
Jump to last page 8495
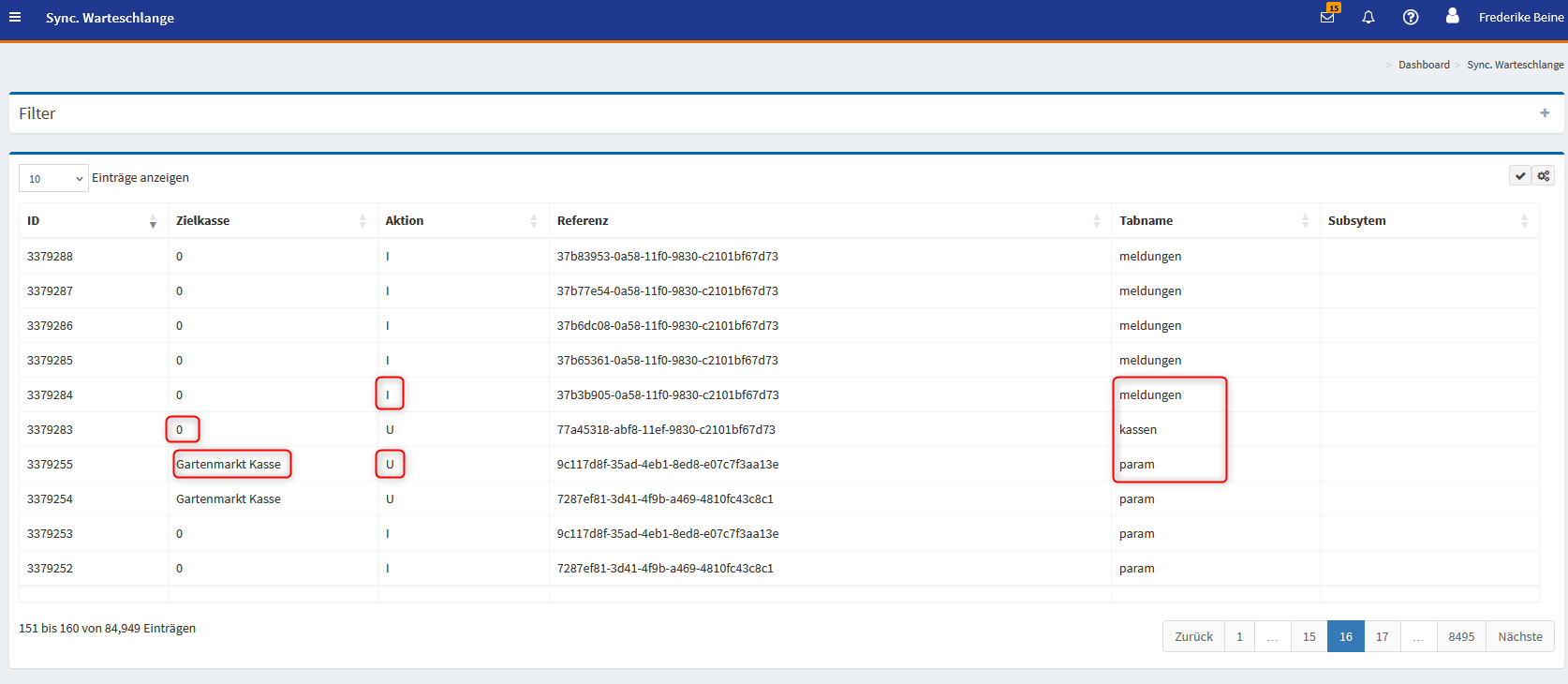tap(1460, 637)
